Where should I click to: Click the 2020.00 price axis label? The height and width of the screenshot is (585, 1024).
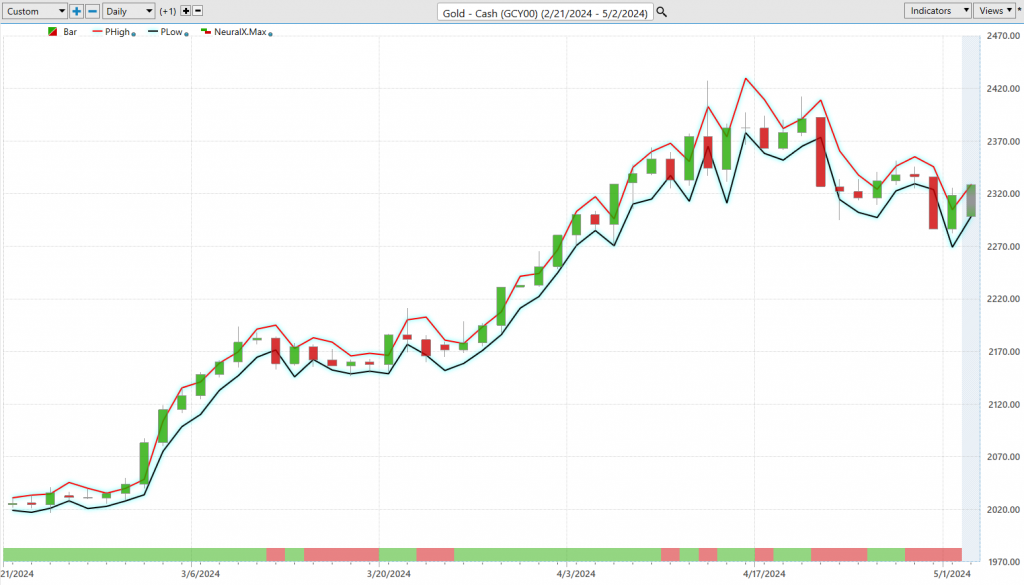coord(1003,510)
